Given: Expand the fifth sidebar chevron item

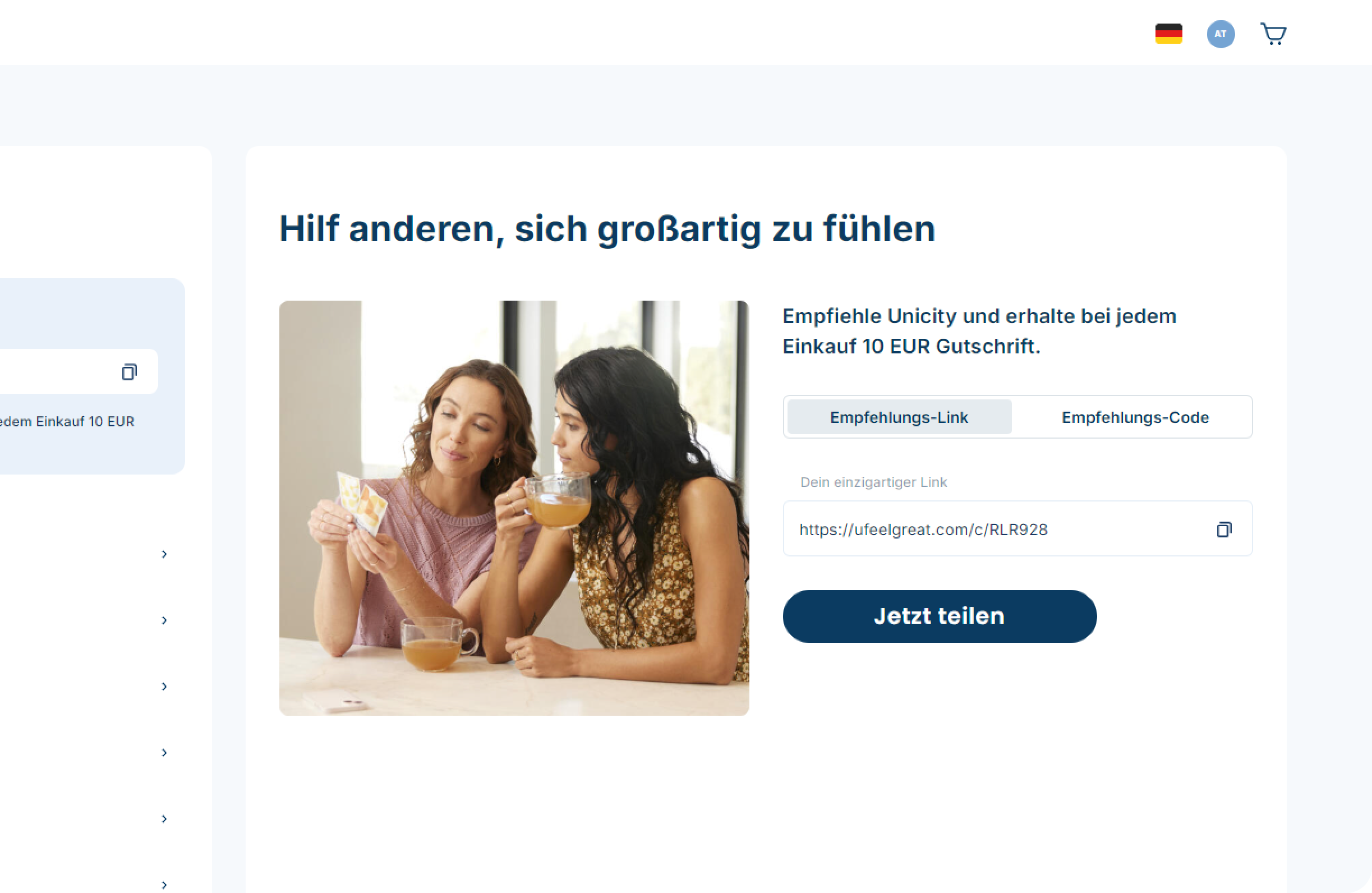Looking at the screenshot, I should pyautogui.click(x=164, y=819).
